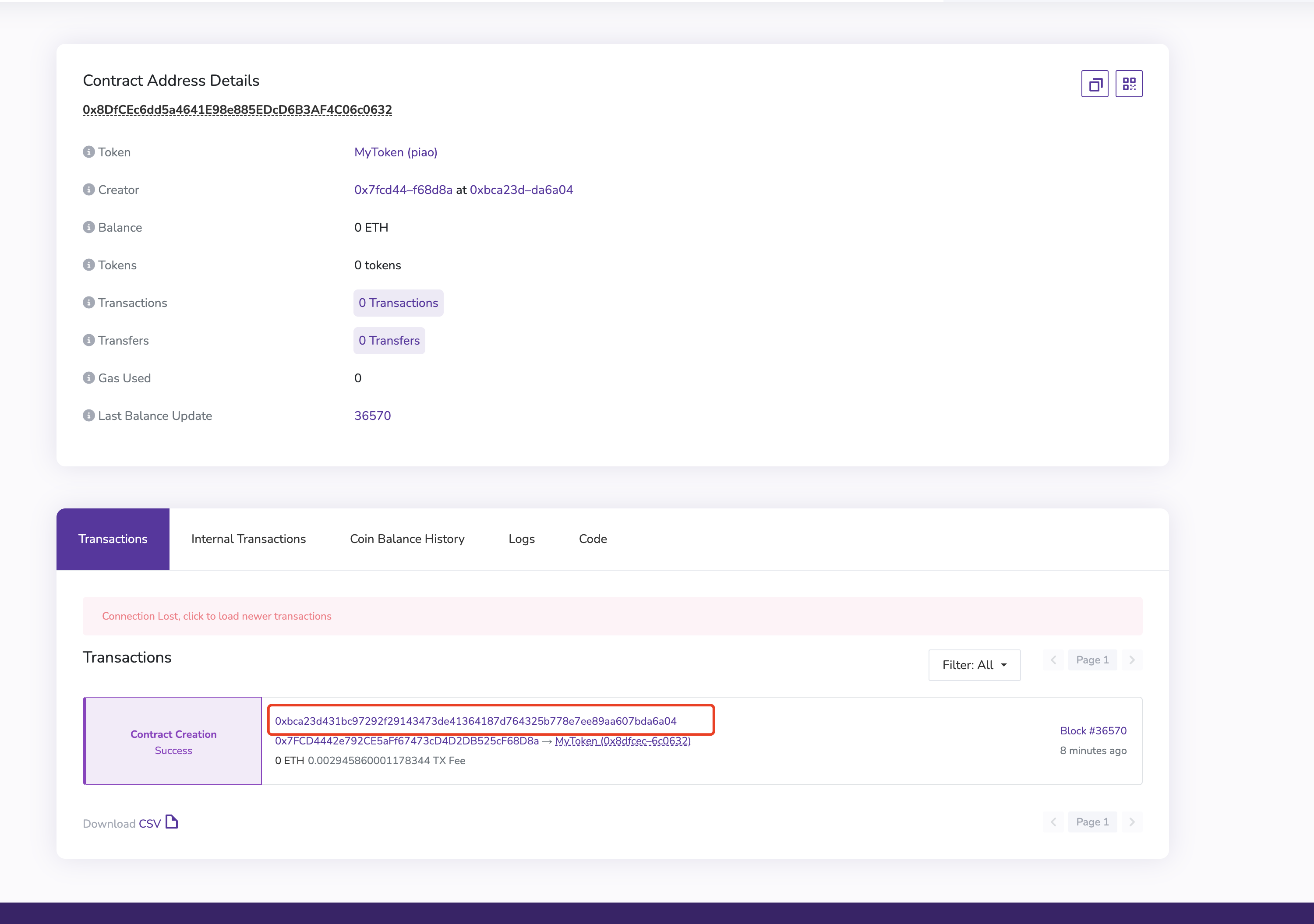Image resolution: width=1314 pixels, height=924 pixels.
Task: Click the Last Balance Update info icon
Action: 89,416
